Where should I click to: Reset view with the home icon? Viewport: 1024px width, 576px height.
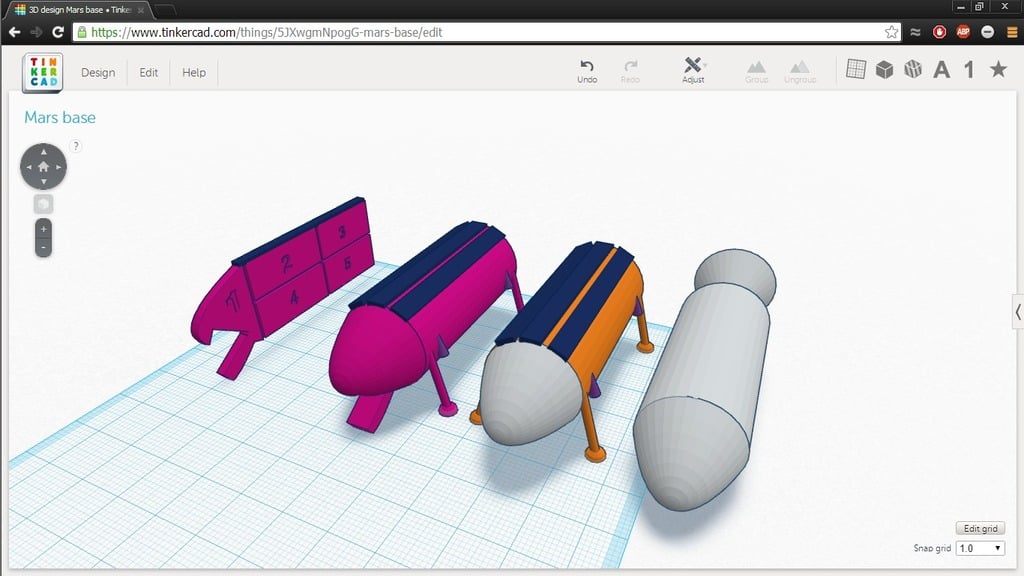43,167
